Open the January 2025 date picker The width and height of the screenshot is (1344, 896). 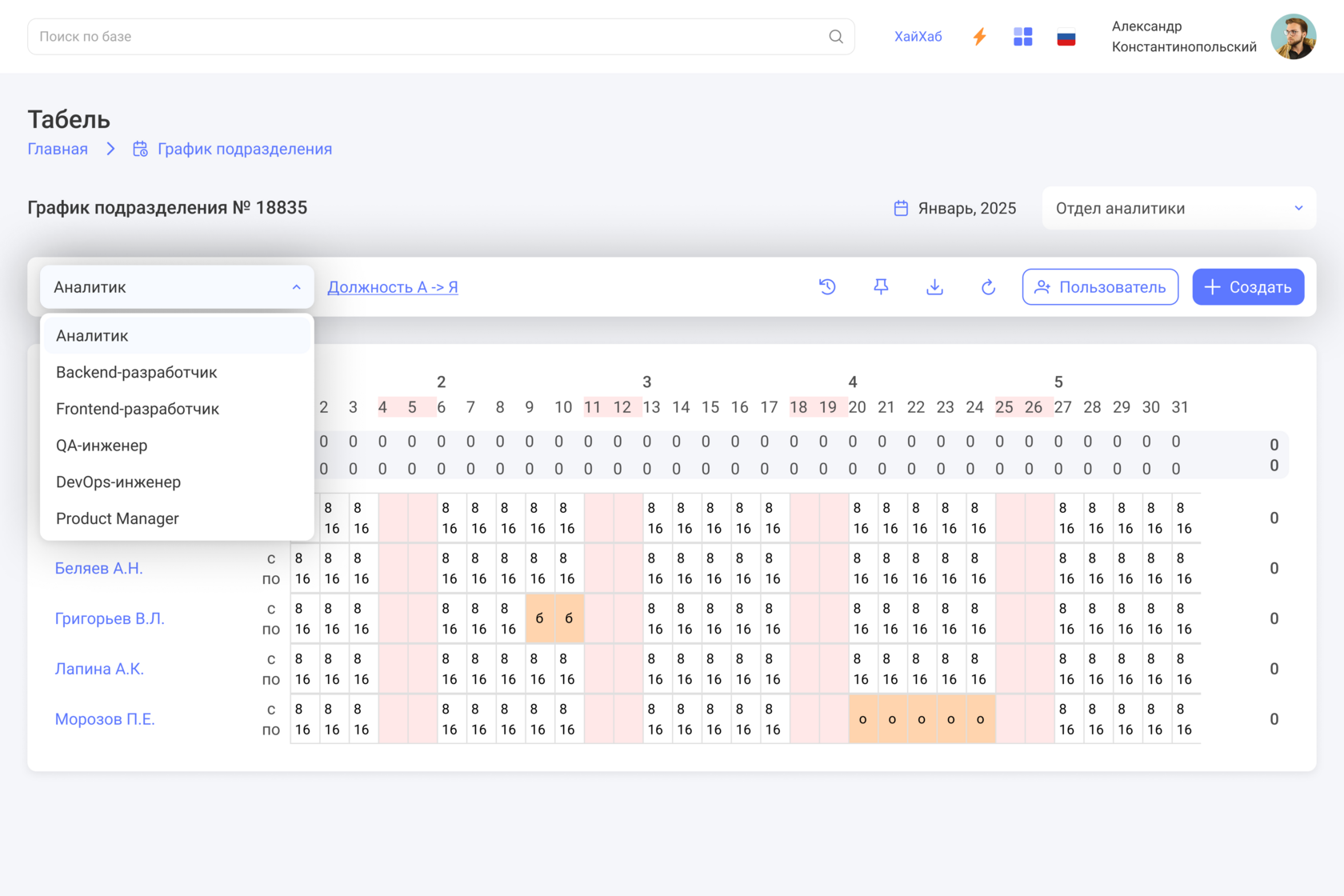pyautogui.click(x=955, y=209)
